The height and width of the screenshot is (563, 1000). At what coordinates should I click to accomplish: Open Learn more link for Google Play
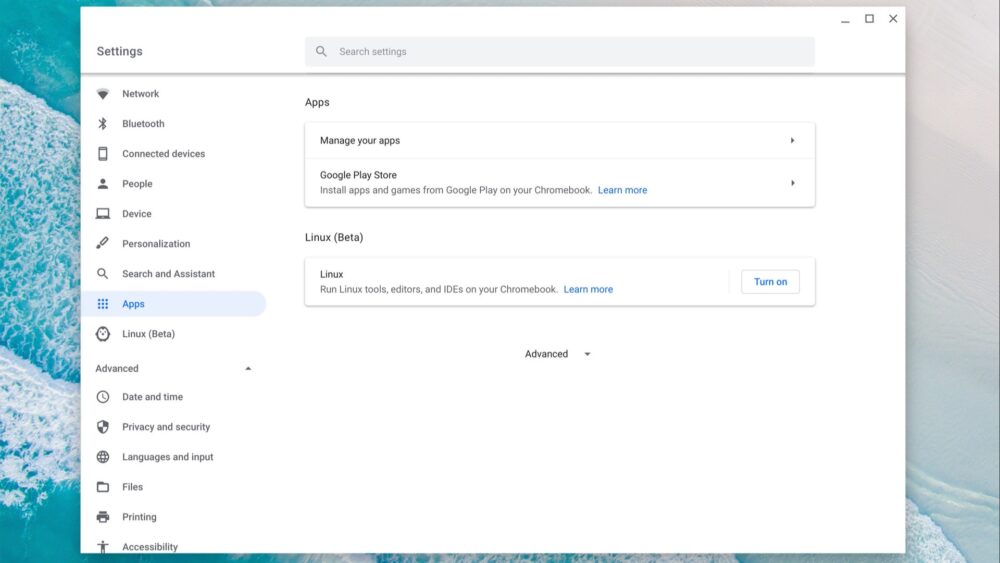coord(622,190)
